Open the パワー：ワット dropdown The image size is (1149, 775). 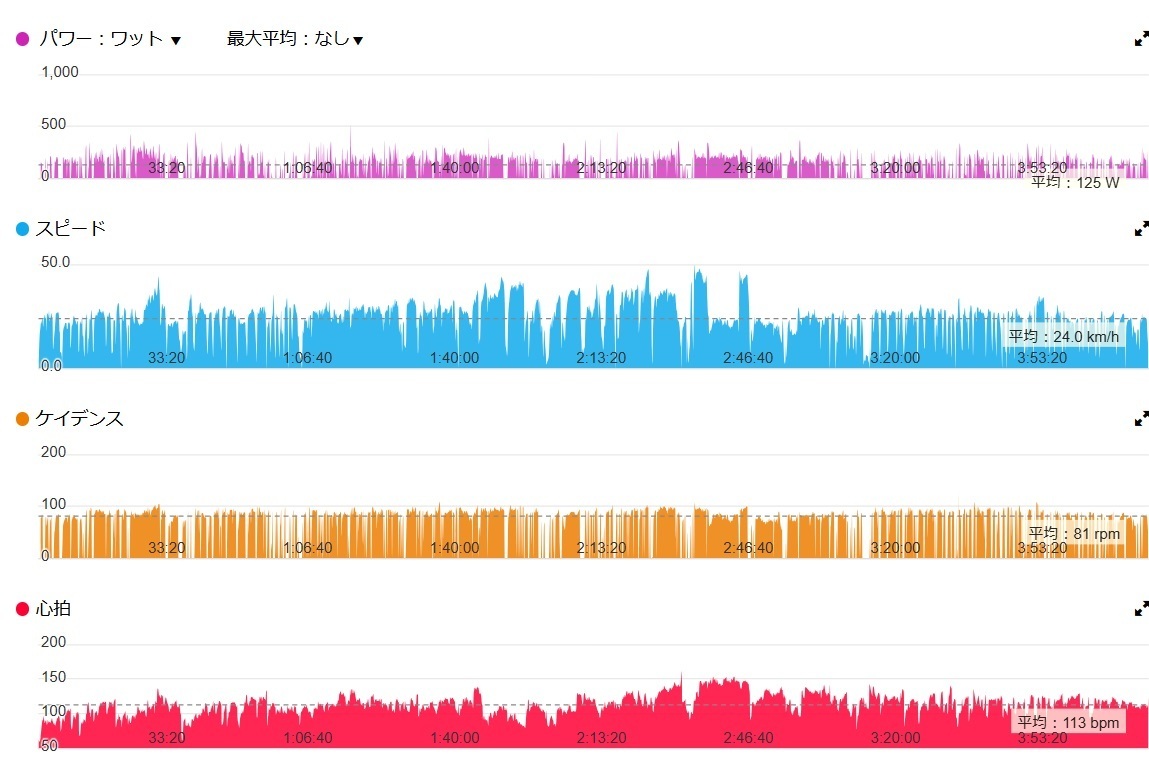(x=109, y=39)
